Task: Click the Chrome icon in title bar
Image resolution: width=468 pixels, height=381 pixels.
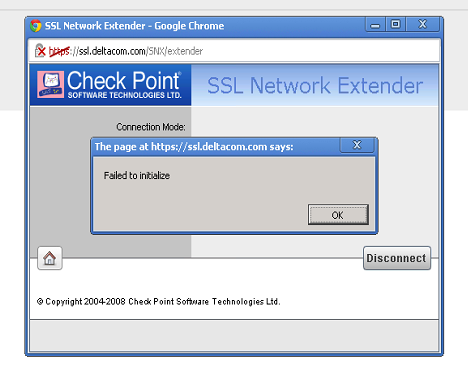Action: click(36, 26)
